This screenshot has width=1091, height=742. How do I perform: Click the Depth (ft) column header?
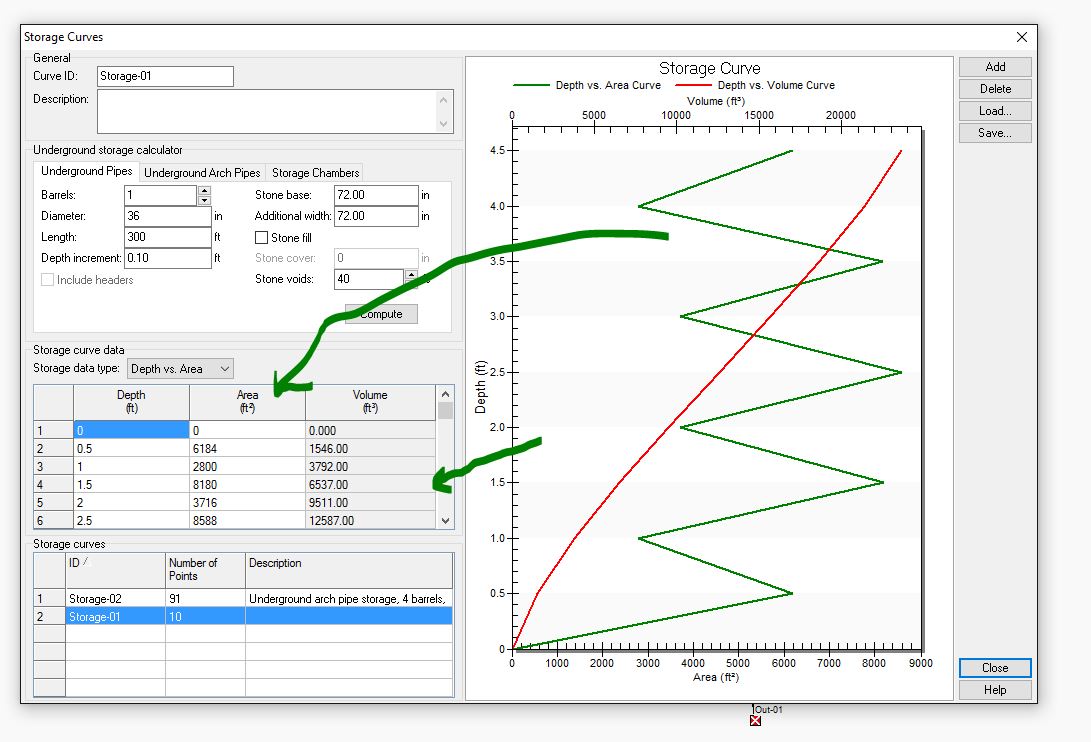tap(132, 402)
